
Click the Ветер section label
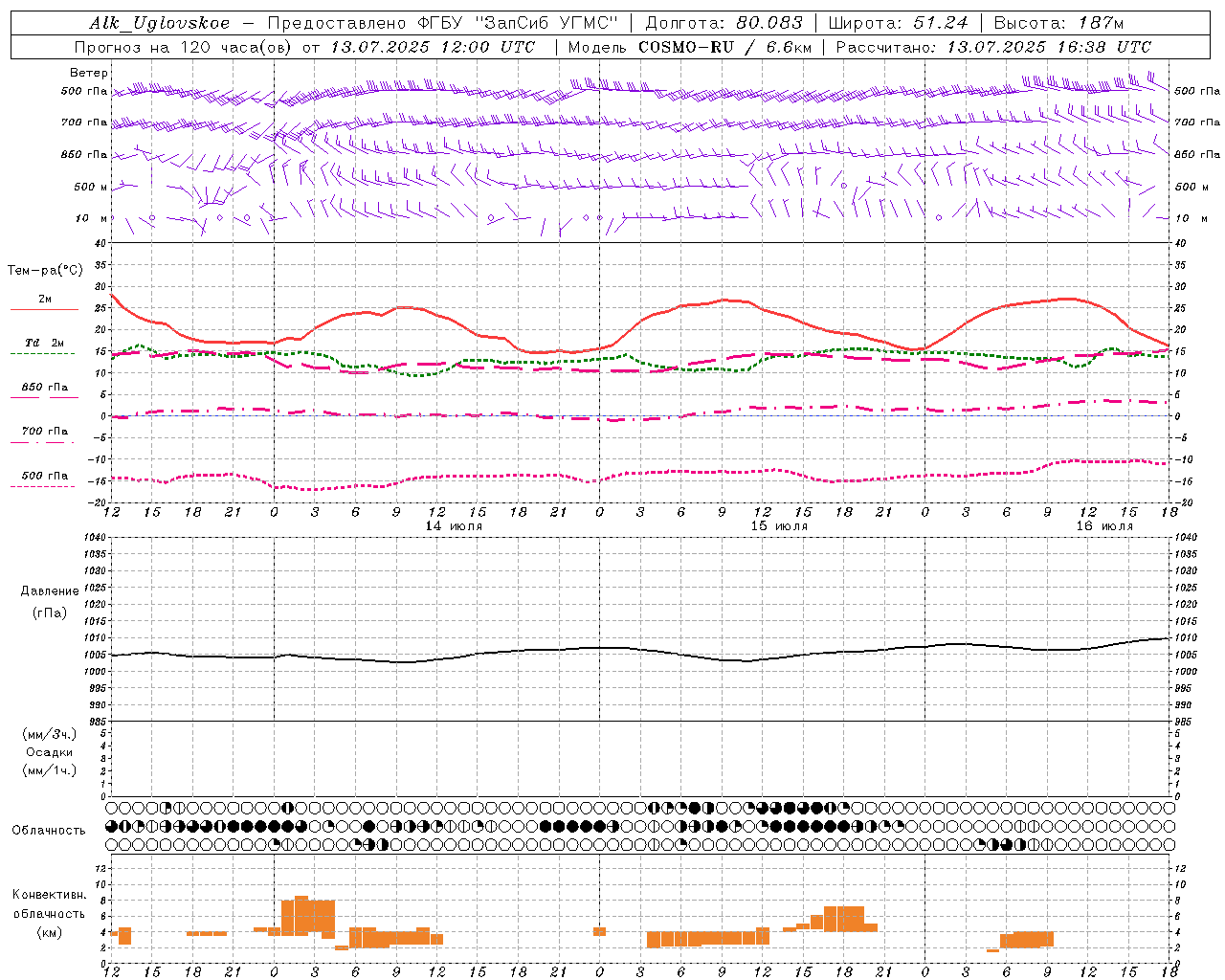point(89,73)
